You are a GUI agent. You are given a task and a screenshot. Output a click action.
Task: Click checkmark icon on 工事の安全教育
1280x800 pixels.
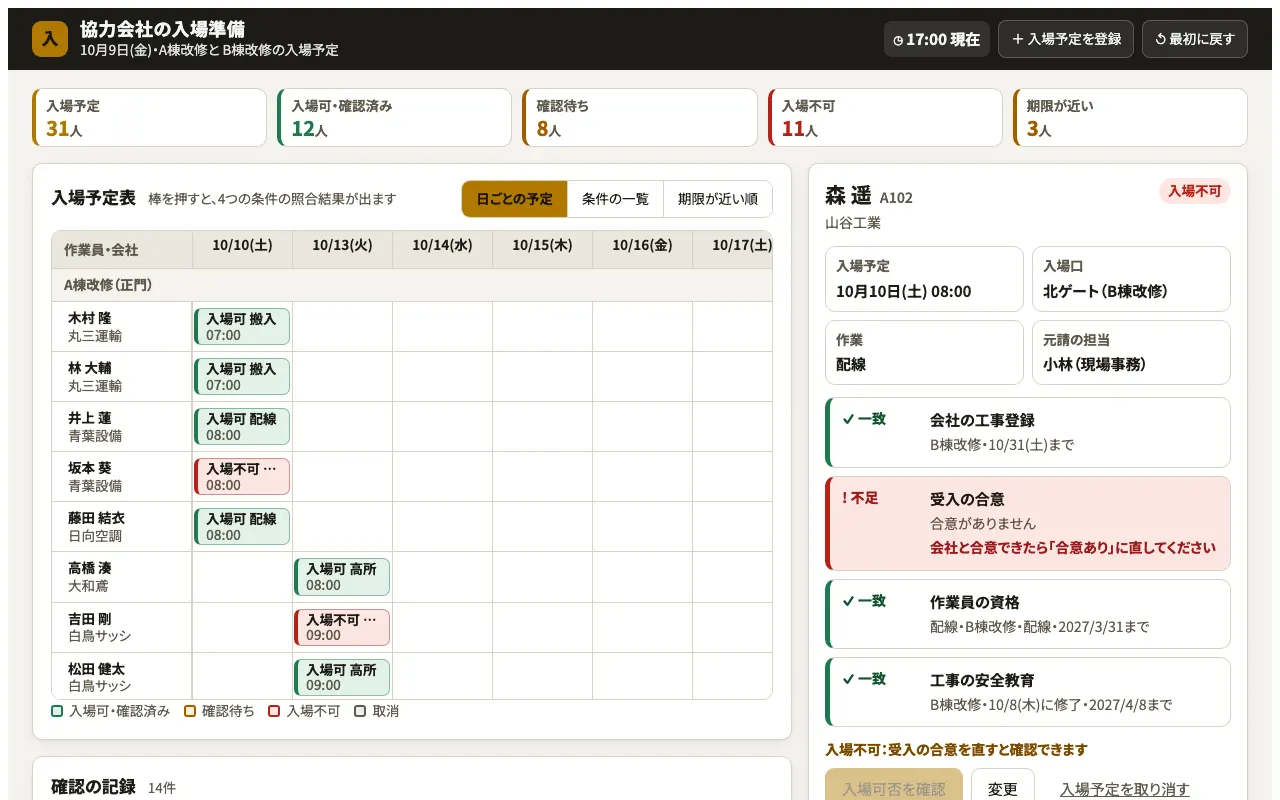click(848, 679)
